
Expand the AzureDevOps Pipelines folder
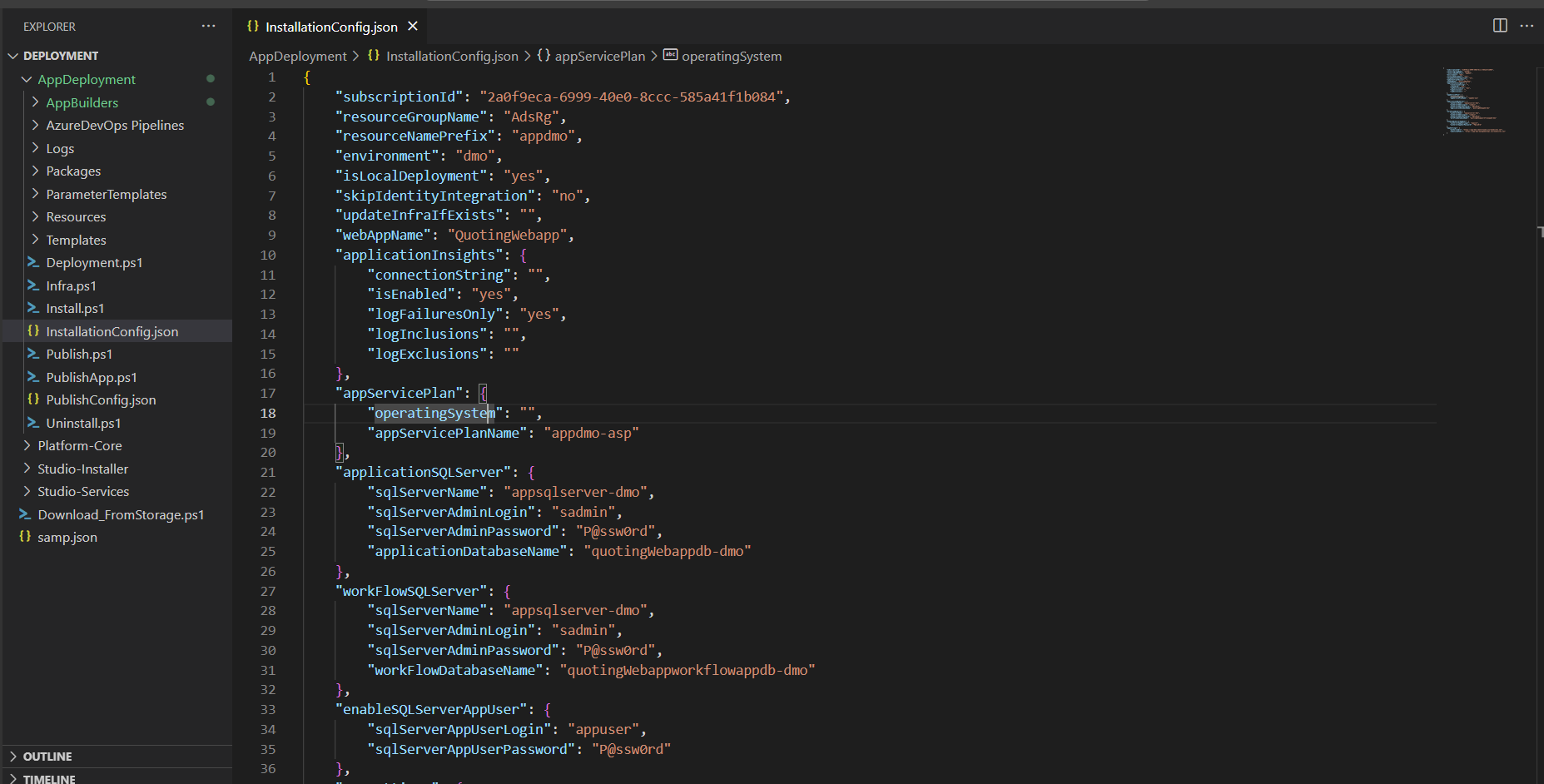[x=35, y=125]
